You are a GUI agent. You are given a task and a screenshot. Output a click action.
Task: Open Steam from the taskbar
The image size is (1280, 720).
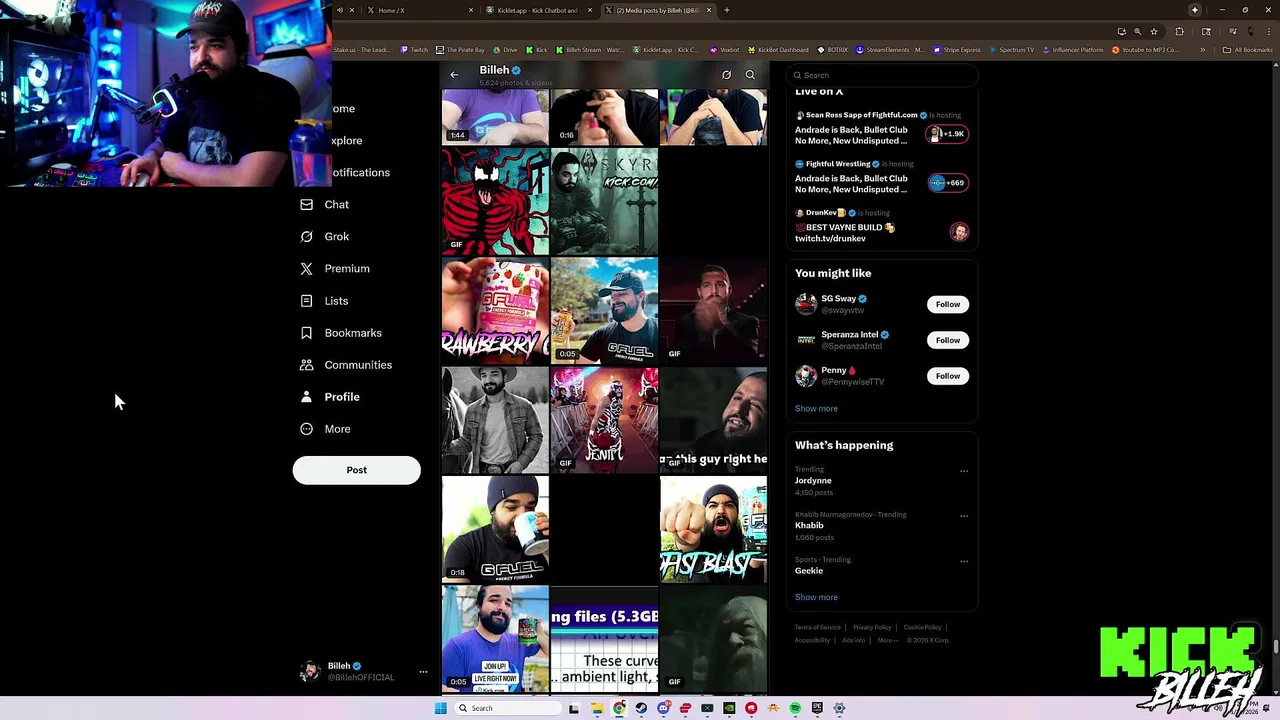click(x=641, y=708)
